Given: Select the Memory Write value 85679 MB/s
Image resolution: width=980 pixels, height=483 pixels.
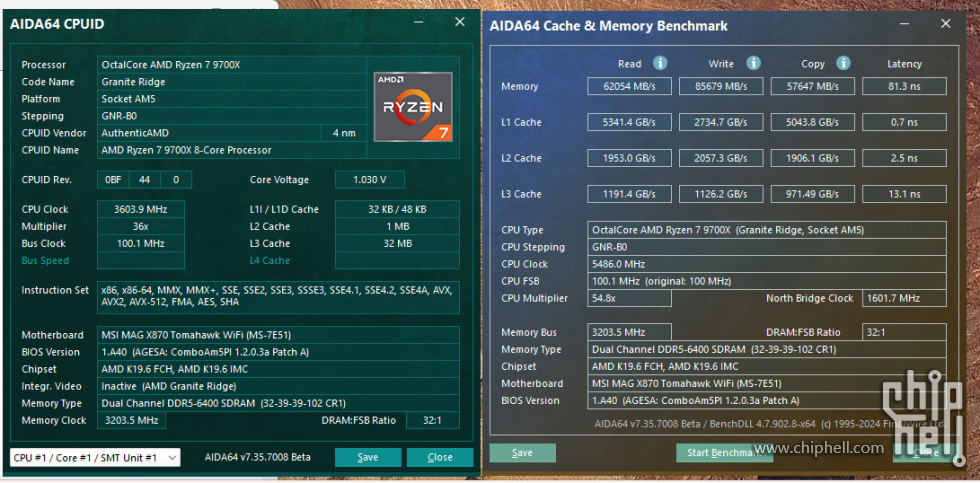Looking at the screenshot, I should 721,86.
